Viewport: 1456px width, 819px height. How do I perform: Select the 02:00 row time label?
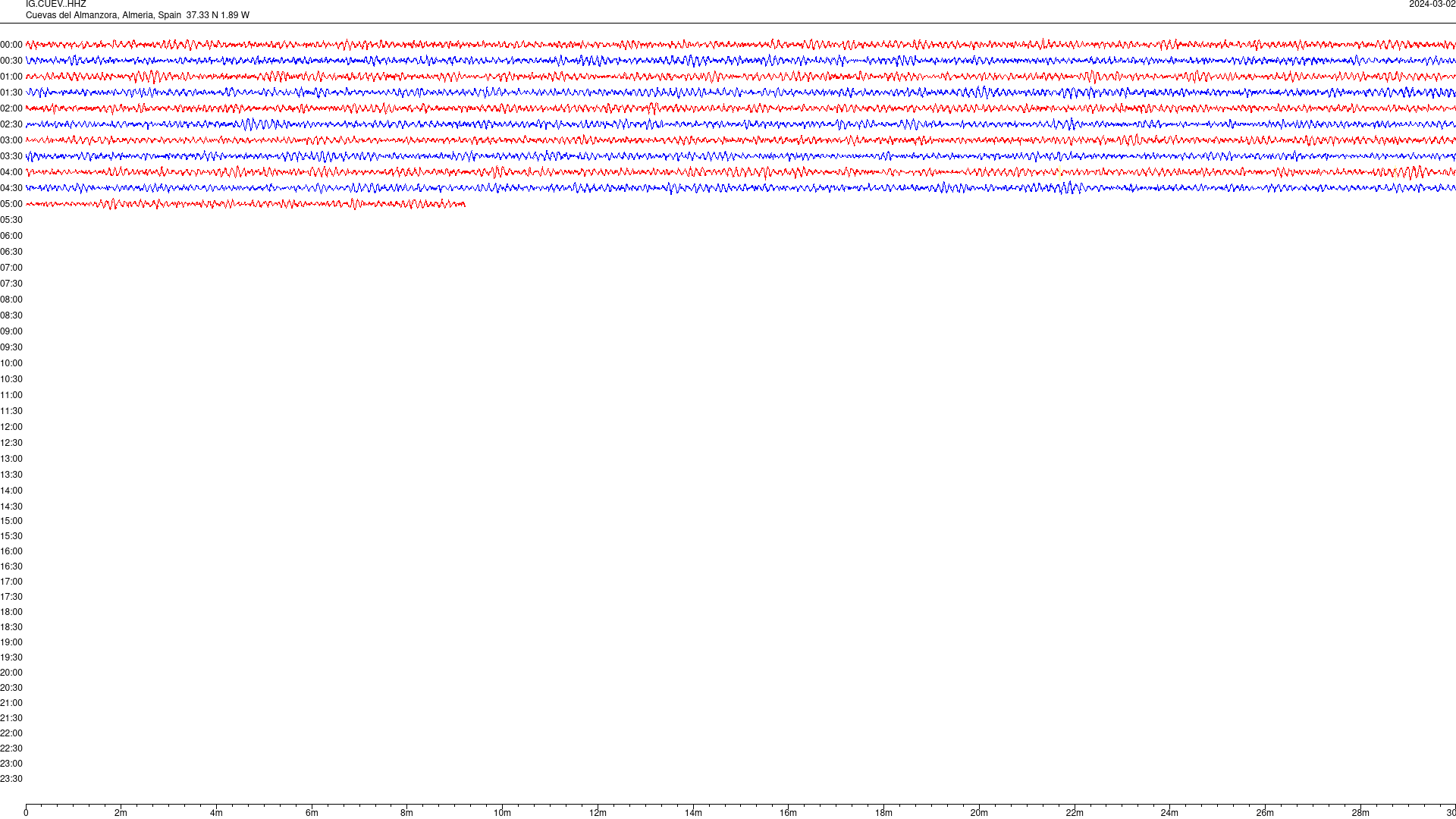[x=11, y=108]
